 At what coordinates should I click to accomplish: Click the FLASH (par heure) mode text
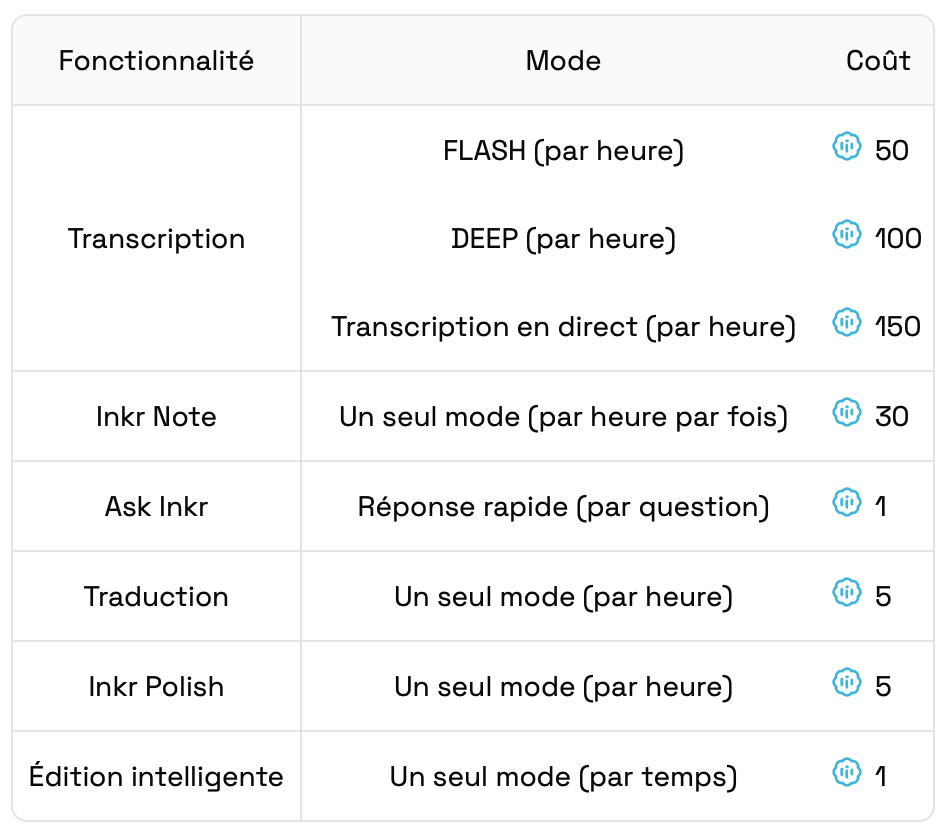pyautogui.click(x=563, y=152)
